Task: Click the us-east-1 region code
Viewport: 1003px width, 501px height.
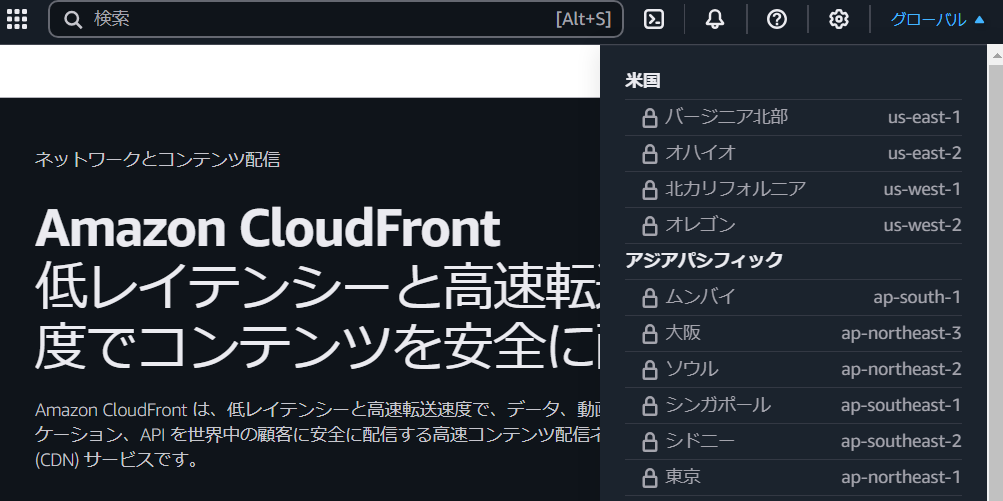Action: (x=924, y=117)
